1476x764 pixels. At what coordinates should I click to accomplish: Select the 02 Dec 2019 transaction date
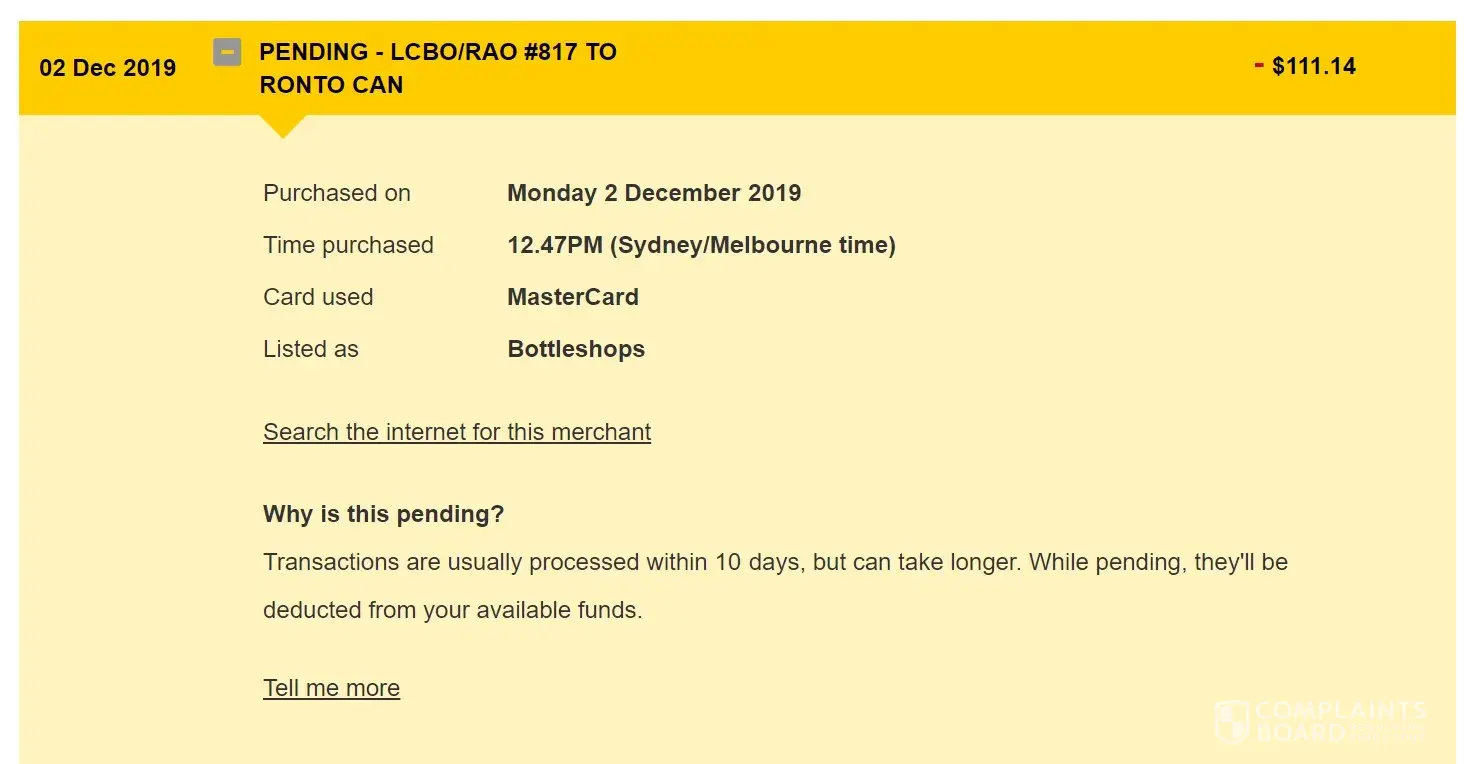tap(107, 68)
